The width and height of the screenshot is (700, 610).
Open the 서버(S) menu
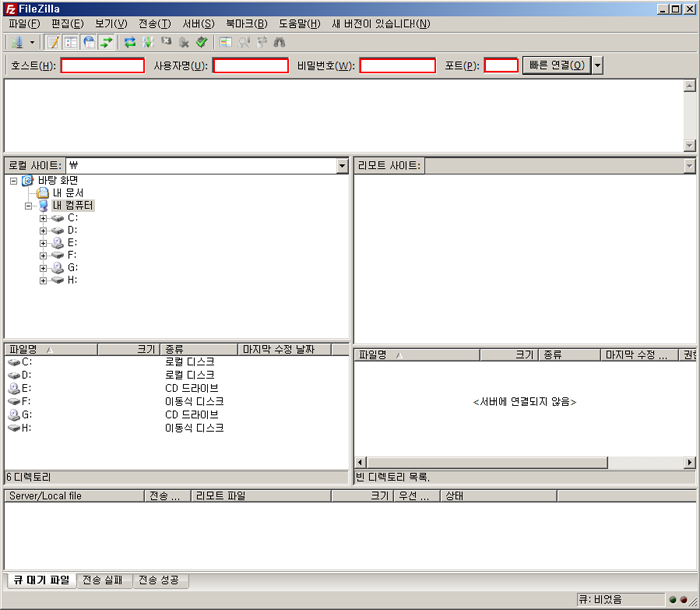pos(198,24)
